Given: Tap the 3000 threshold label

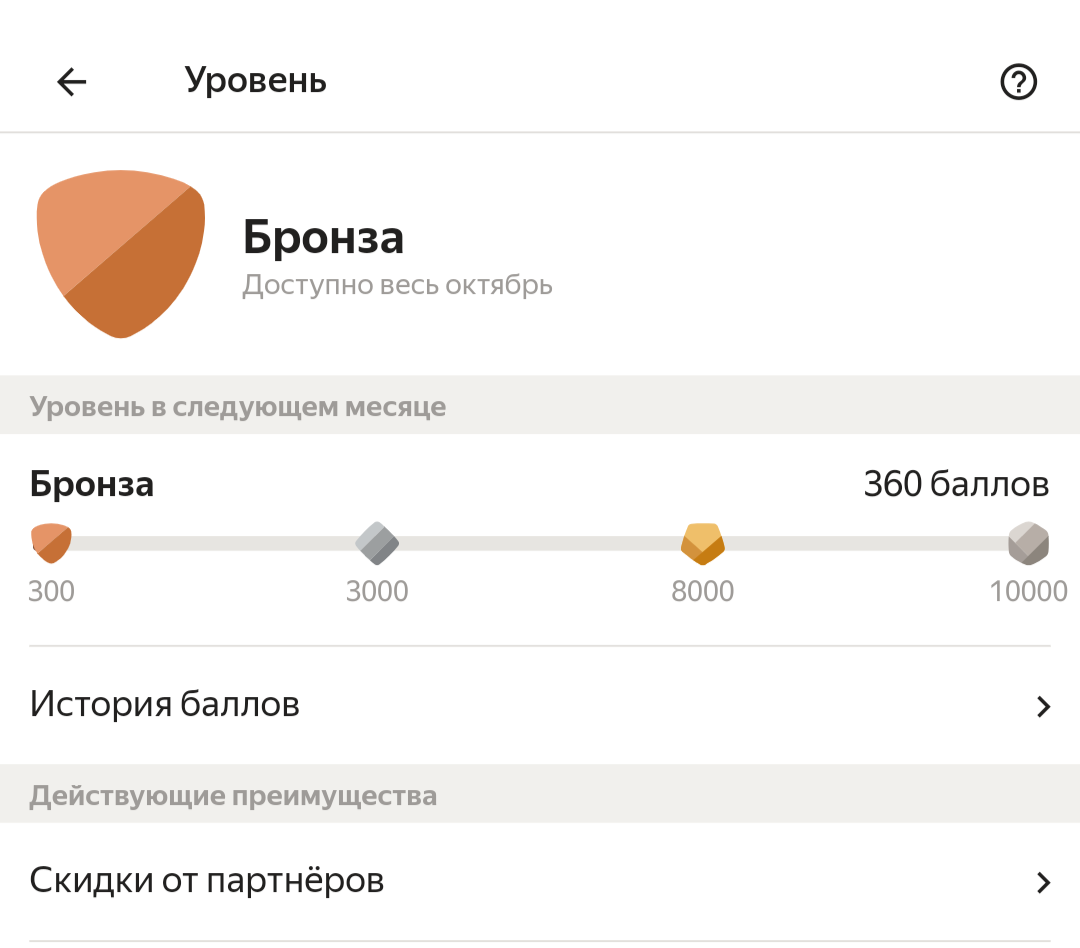Looking at the screenshot, I should pyautogui.click(x=377, y=591).
